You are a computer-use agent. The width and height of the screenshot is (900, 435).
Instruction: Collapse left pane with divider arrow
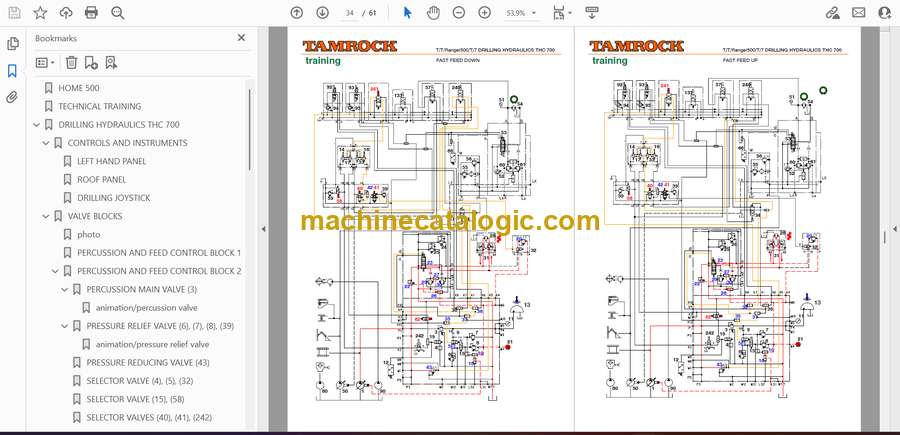[263, 229]
